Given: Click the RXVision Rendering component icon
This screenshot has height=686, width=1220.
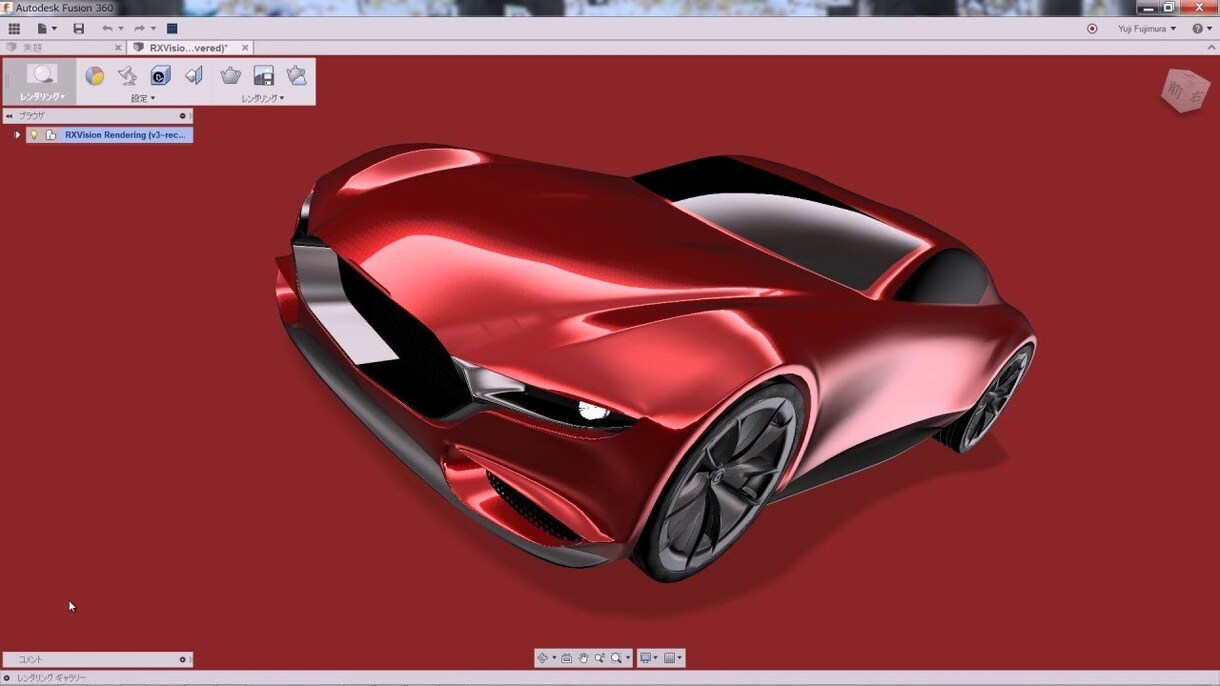Looking at the screenshot, I should point(51,135).
